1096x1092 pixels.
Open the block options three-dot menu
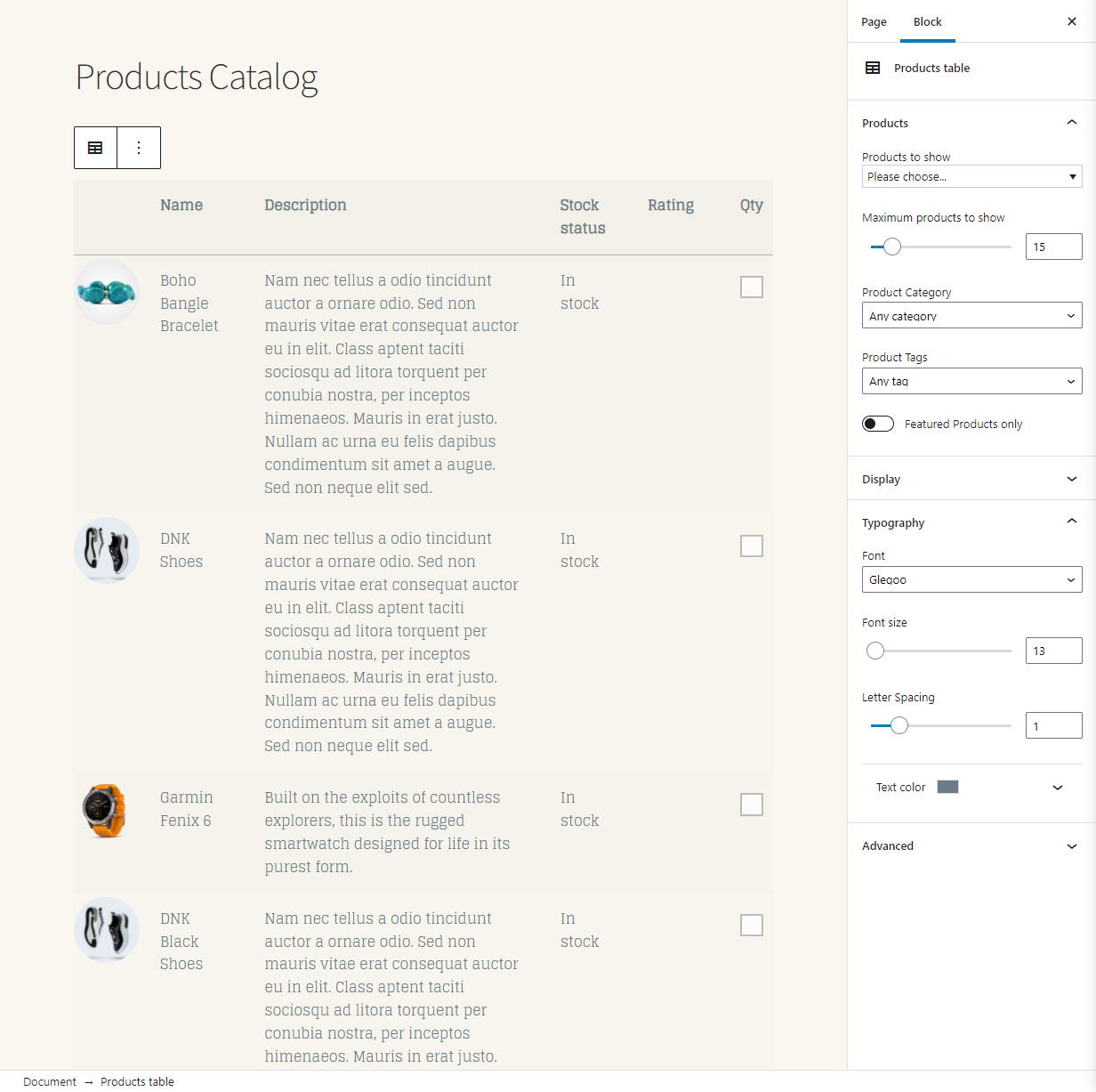tap(139, 148)
